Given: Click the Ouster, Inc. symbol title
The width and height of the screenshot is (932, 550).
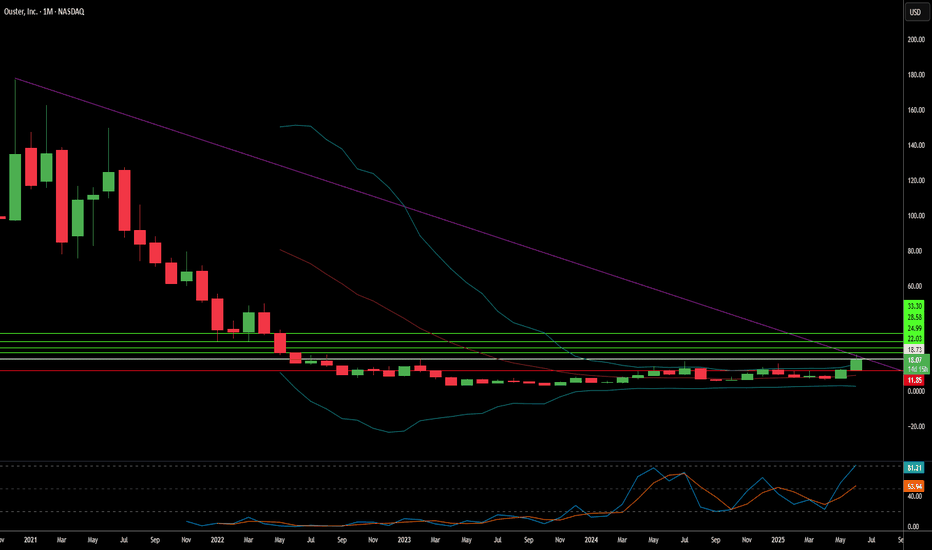Looking at the screenshot, I should click(x=44, y=11).
